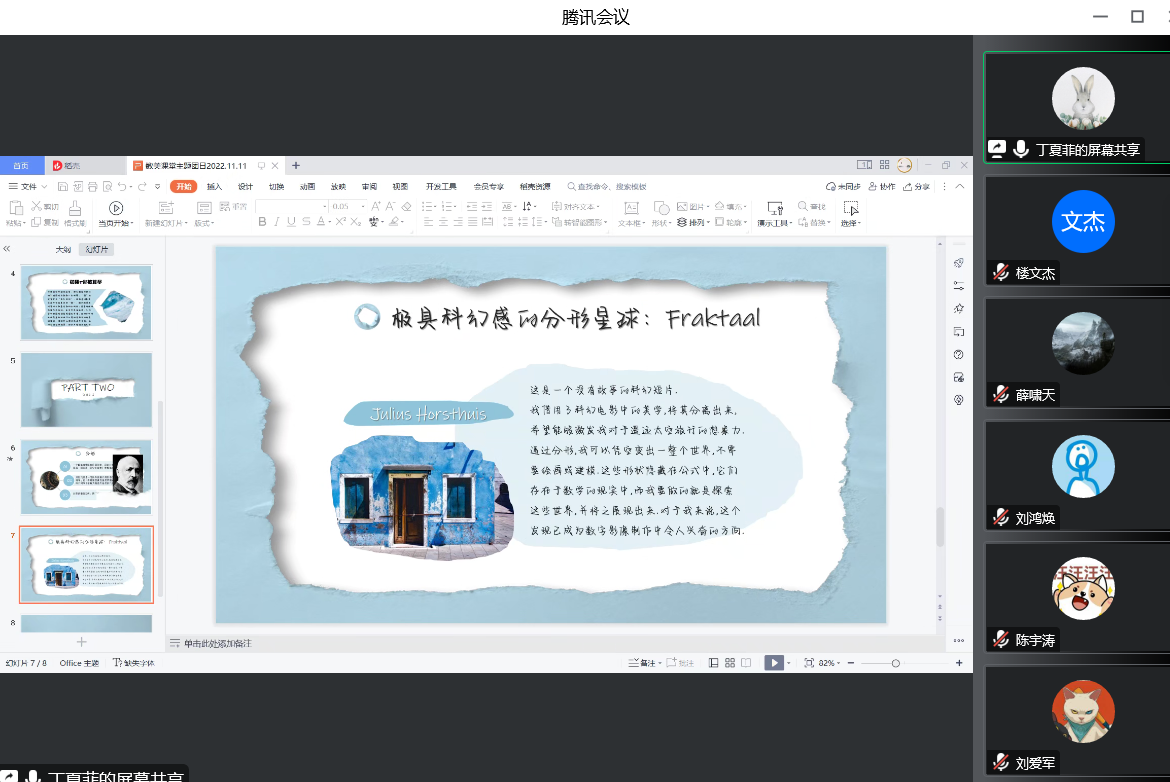This screenshot has width=1170, height=782.
Task: Adjust the zoom slider handle in status bar
Action: [x=895, y=663]
